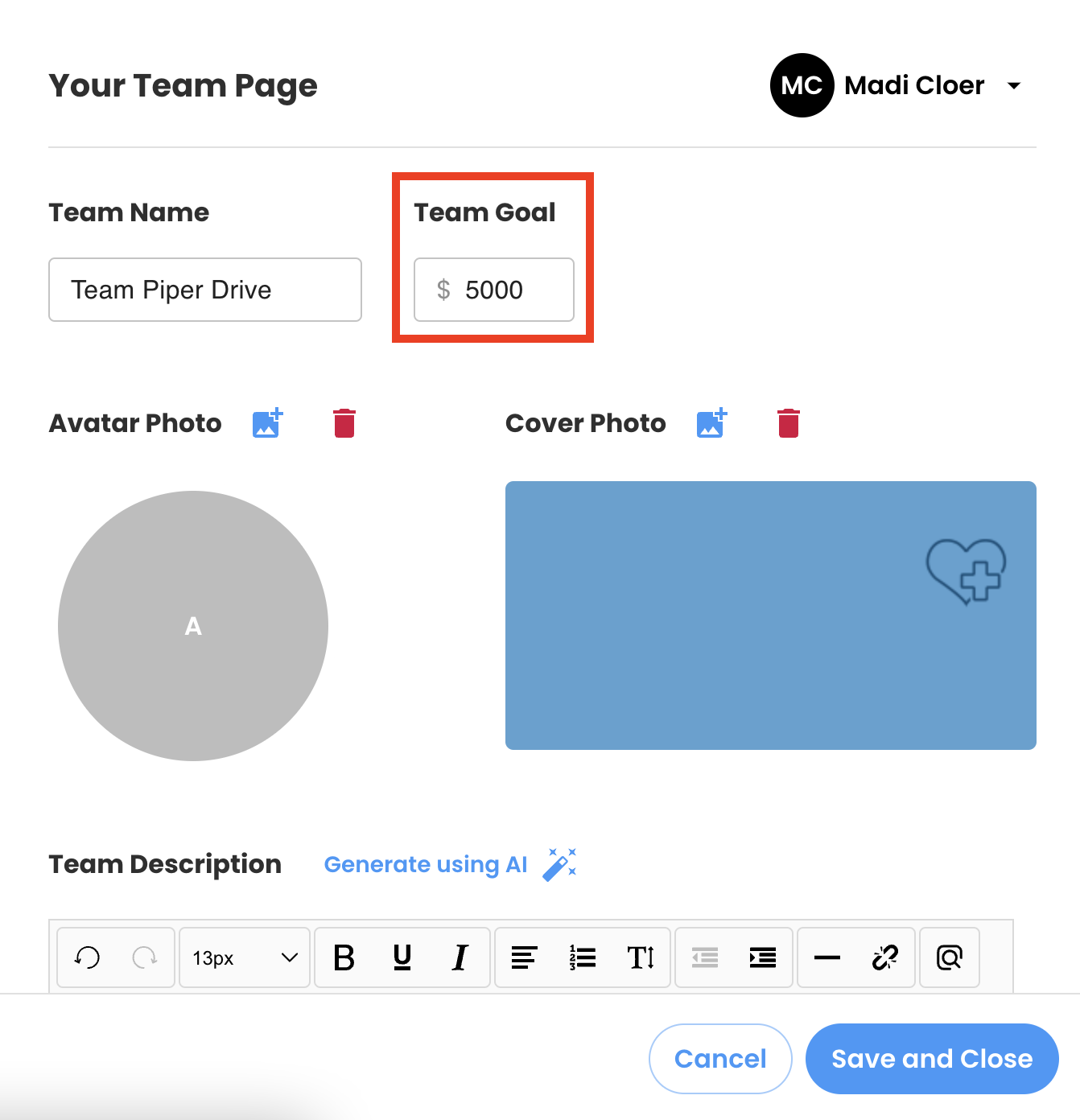1080x1120 pixels.
Task: Increase indent in the description editor
Action: coord(762,957)
